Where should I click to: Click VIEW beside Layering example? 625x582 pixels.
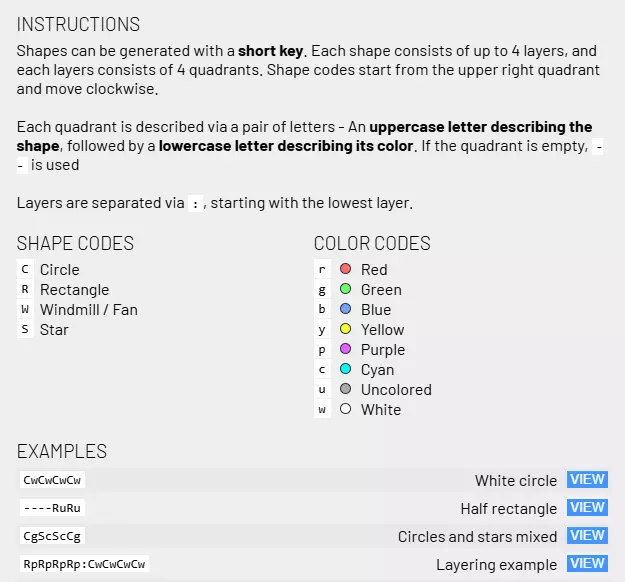587,564
